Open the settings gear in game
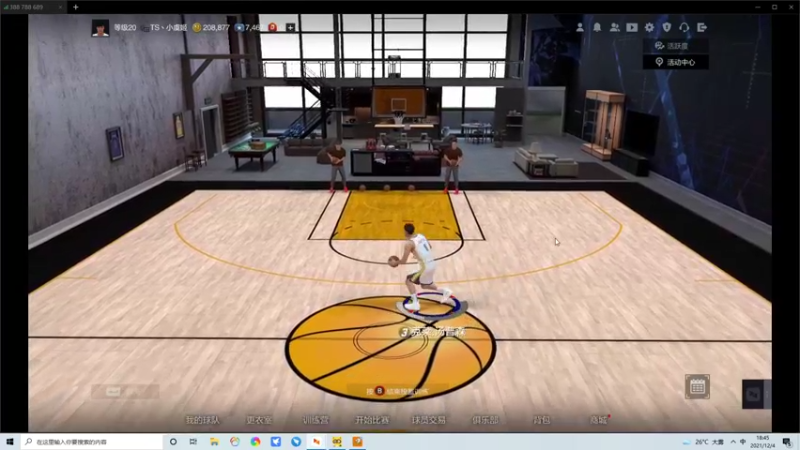800x450 pixels. pyautogui.click(x=649, y=28)
